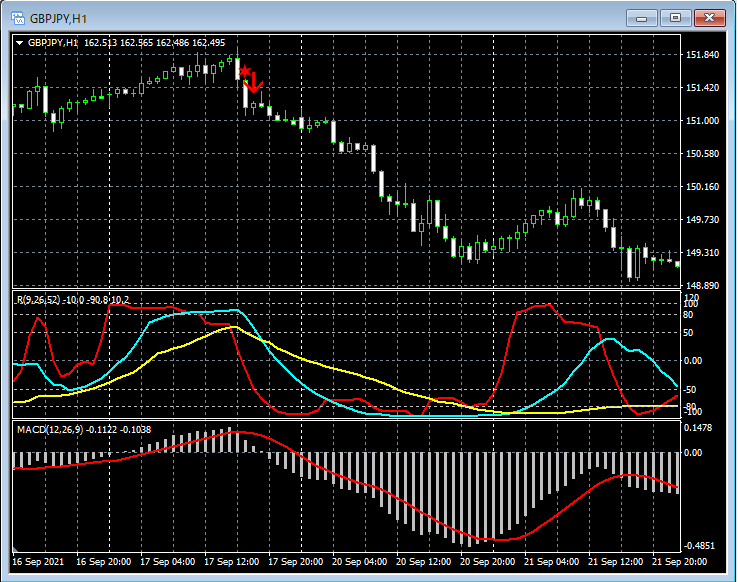Click the -50 level on R indicator scale
The width and height of the screenshot is (738, 582).
(690, 390)
